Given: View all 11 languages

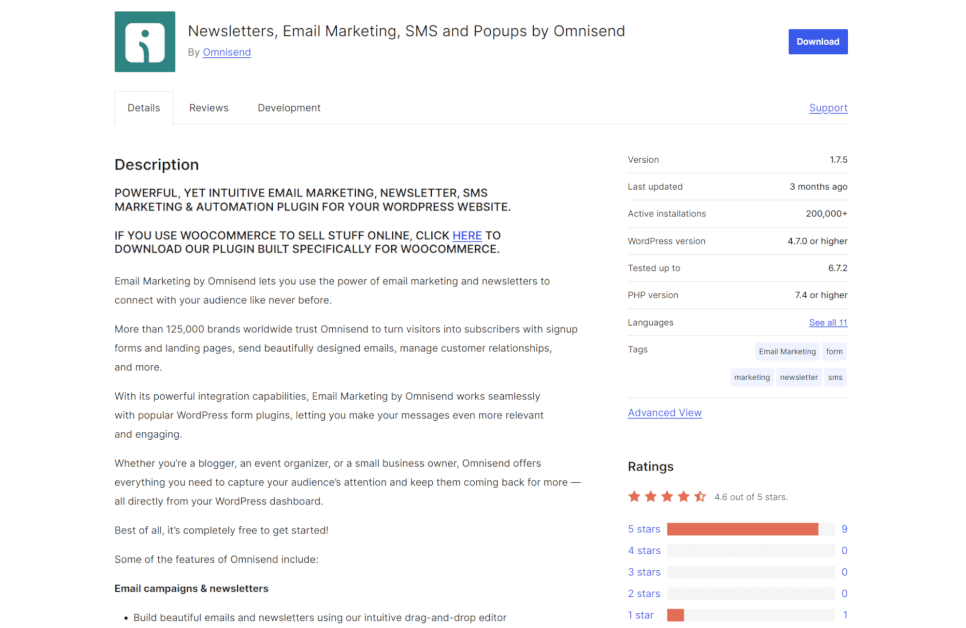Looking at the screenshot, I should [x=828, y=323].
